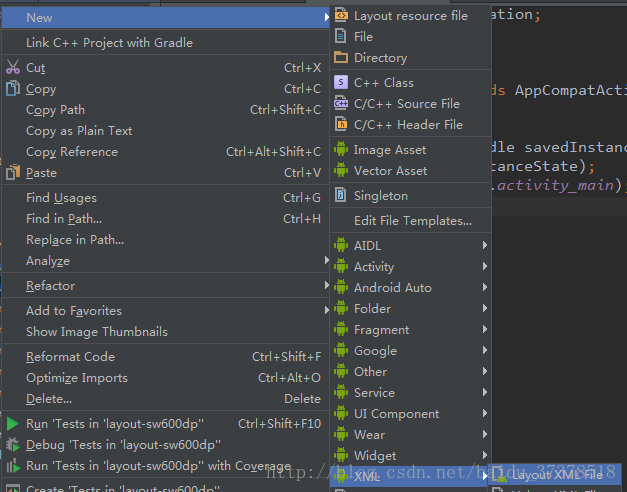Choose Reformat Code entry

(x=166, y=356)
